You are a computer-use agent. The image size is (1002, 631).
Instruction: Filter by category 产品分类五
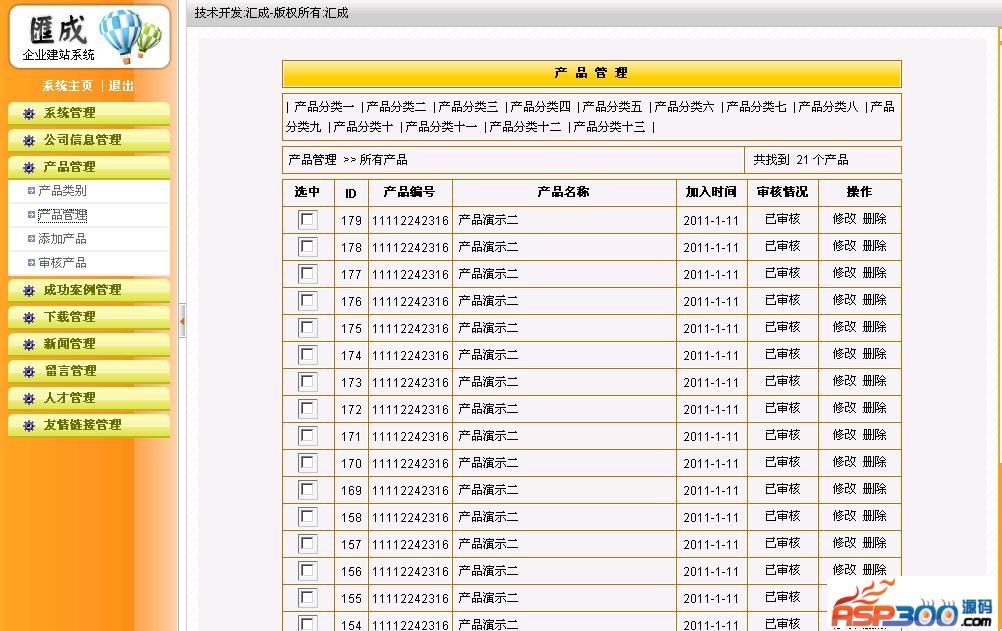pyautogui.click(x=612, y=107)
